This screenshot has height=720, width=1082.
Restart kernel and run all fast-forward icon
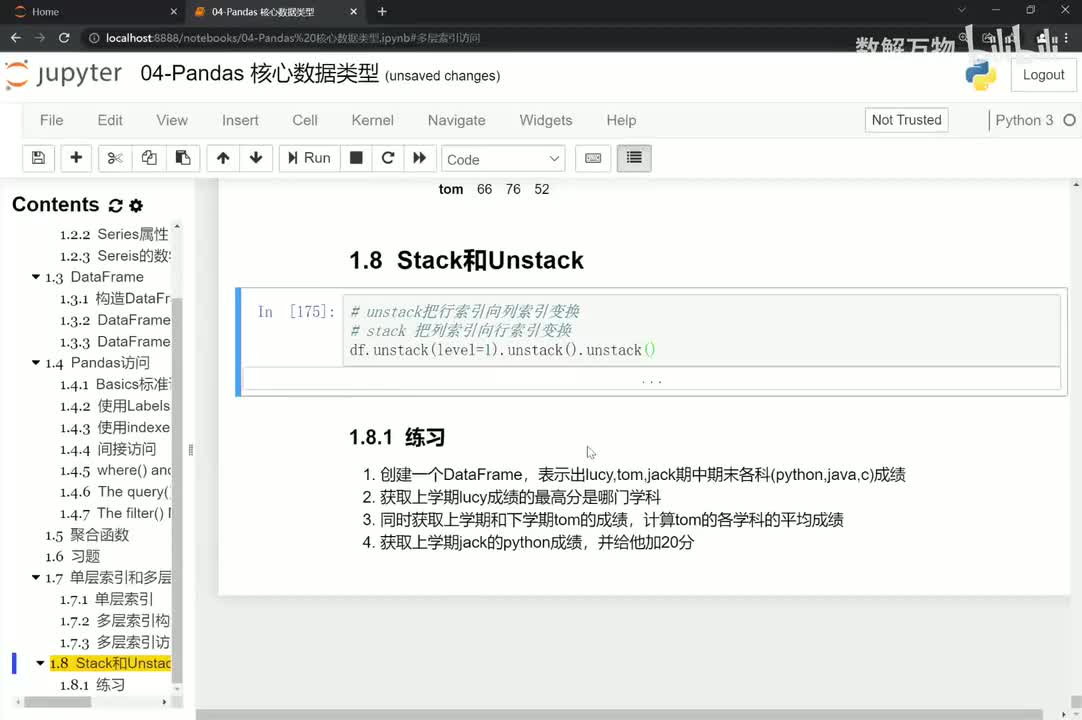coord(420,158)
